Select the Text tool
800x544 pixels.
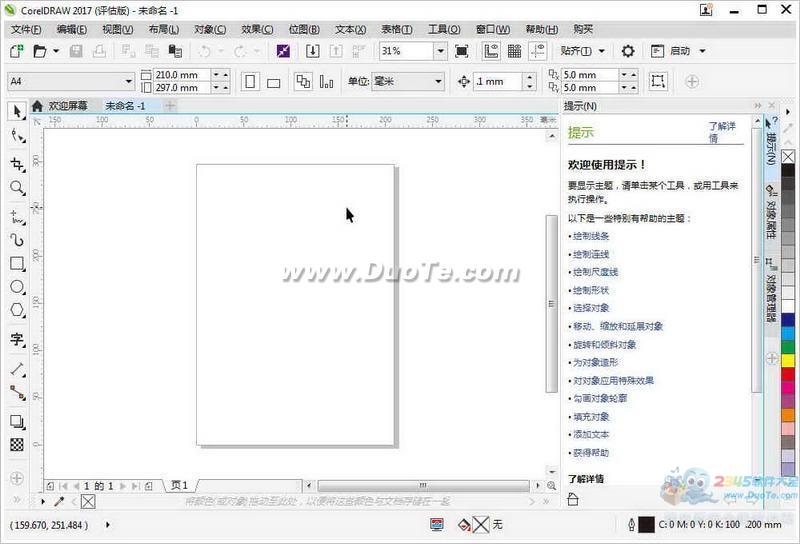tap(17, 339)
